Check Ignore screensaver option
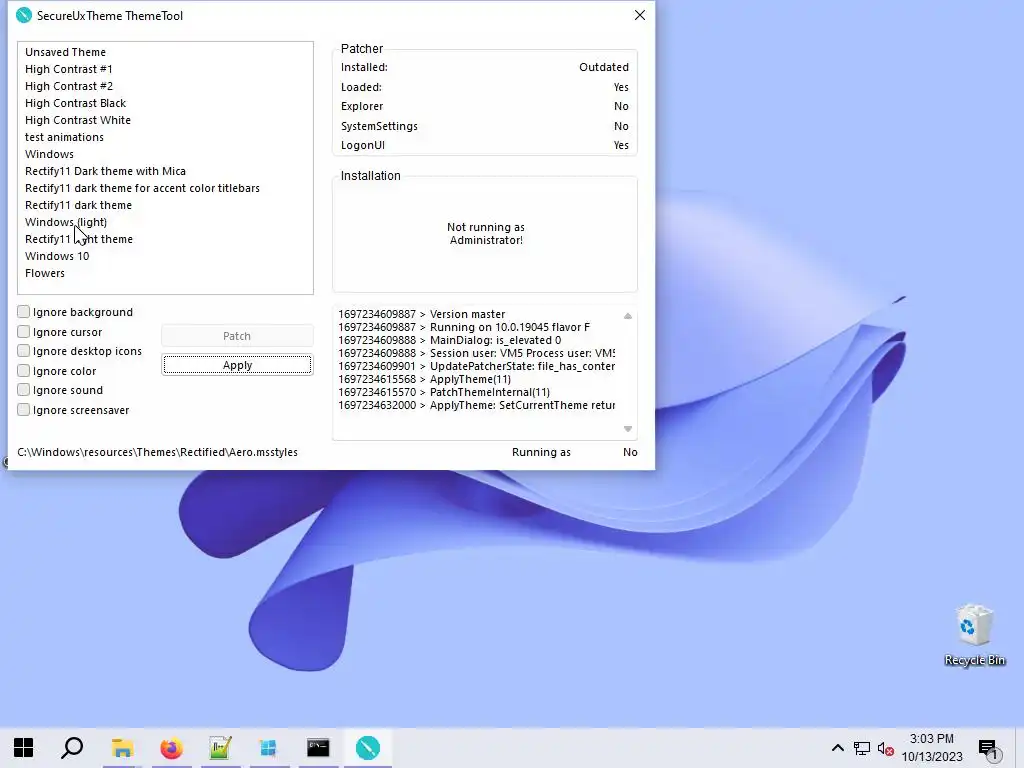The image size is (1024, 768). [x=24, y=409]
